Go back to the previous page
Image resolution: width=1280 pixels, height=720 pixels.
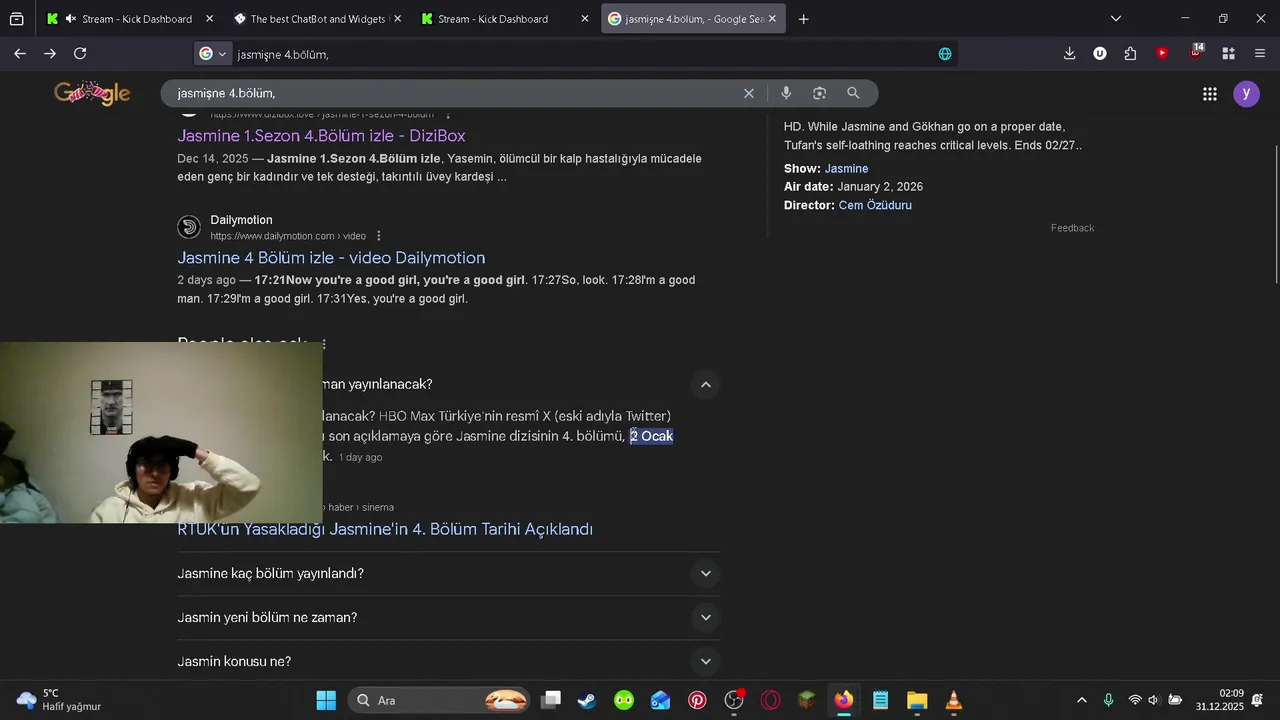pyautogui.click(x=20, y=53)
